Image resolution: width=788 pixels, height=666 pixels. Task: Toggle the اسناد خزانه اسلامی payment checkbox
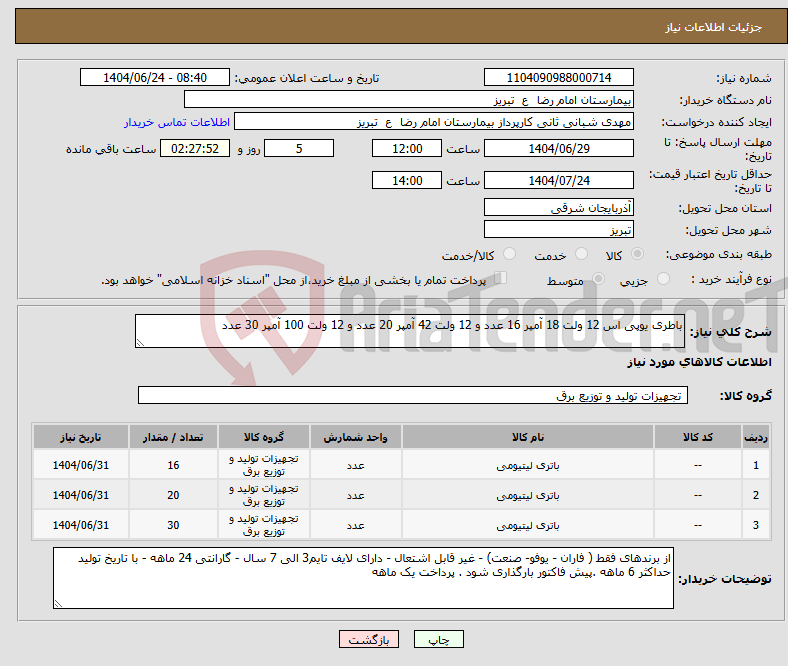click(501, 279)
